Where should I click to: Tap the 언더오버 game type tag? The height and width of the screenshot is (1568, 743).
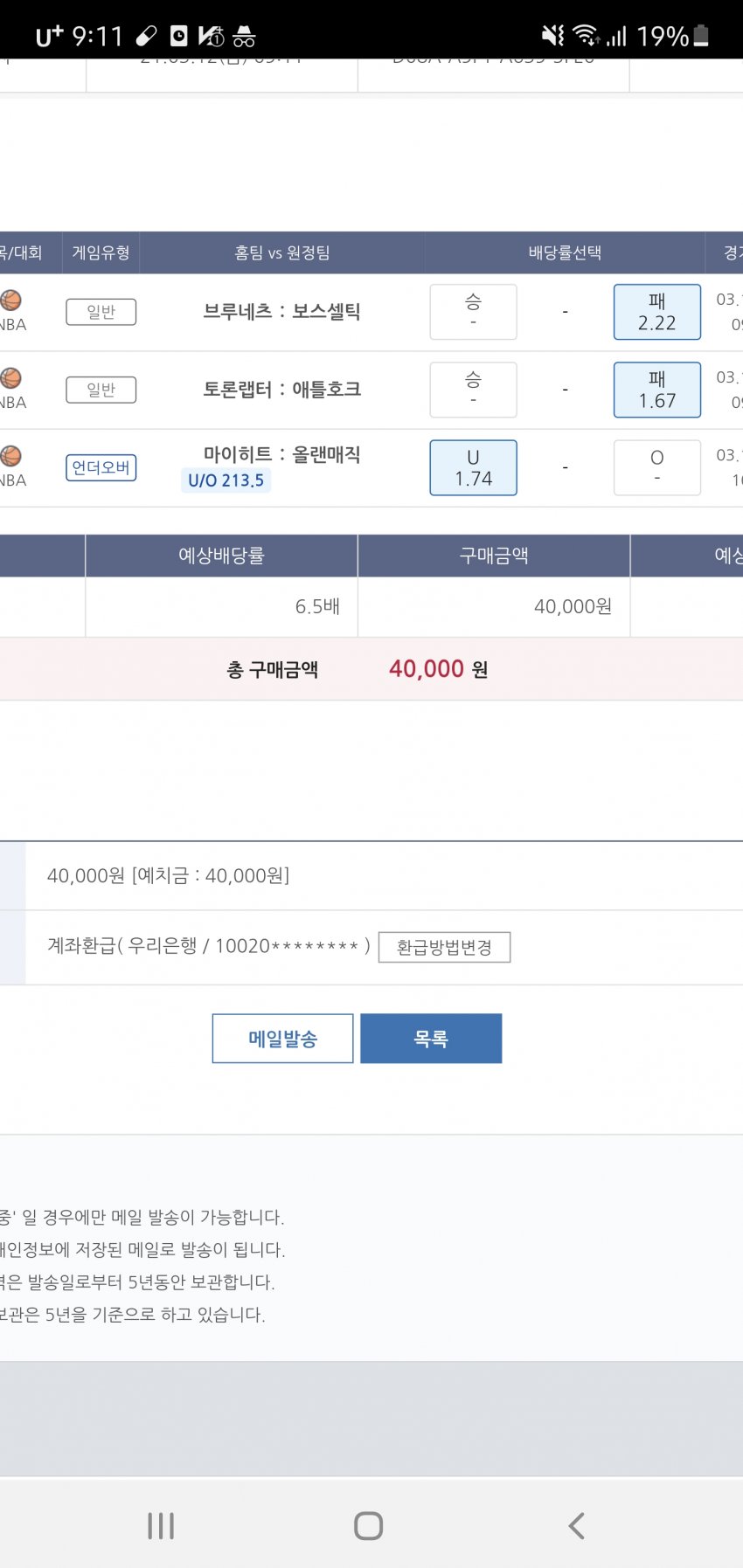point(101,468)
